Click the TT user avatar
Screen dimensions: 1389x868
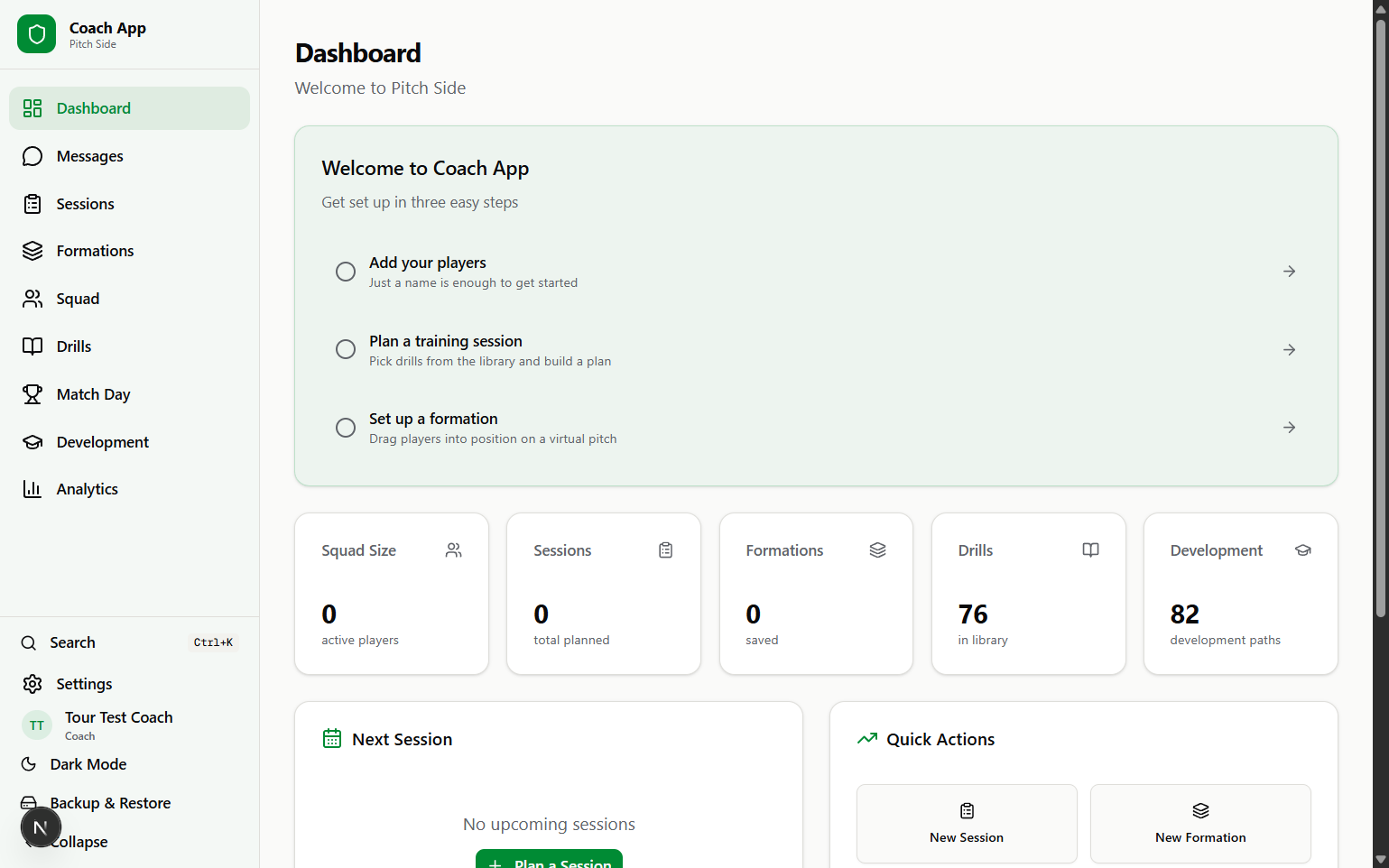point(37,725)
